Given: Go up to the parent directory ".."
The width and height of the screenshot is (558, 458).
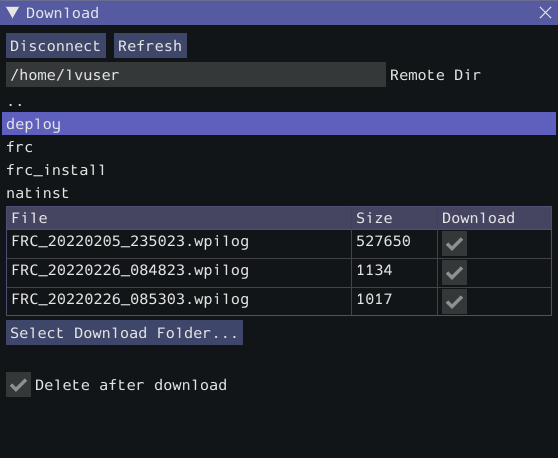Looking at the screenshot, I should pyautogui.click(x=279, y=102).
